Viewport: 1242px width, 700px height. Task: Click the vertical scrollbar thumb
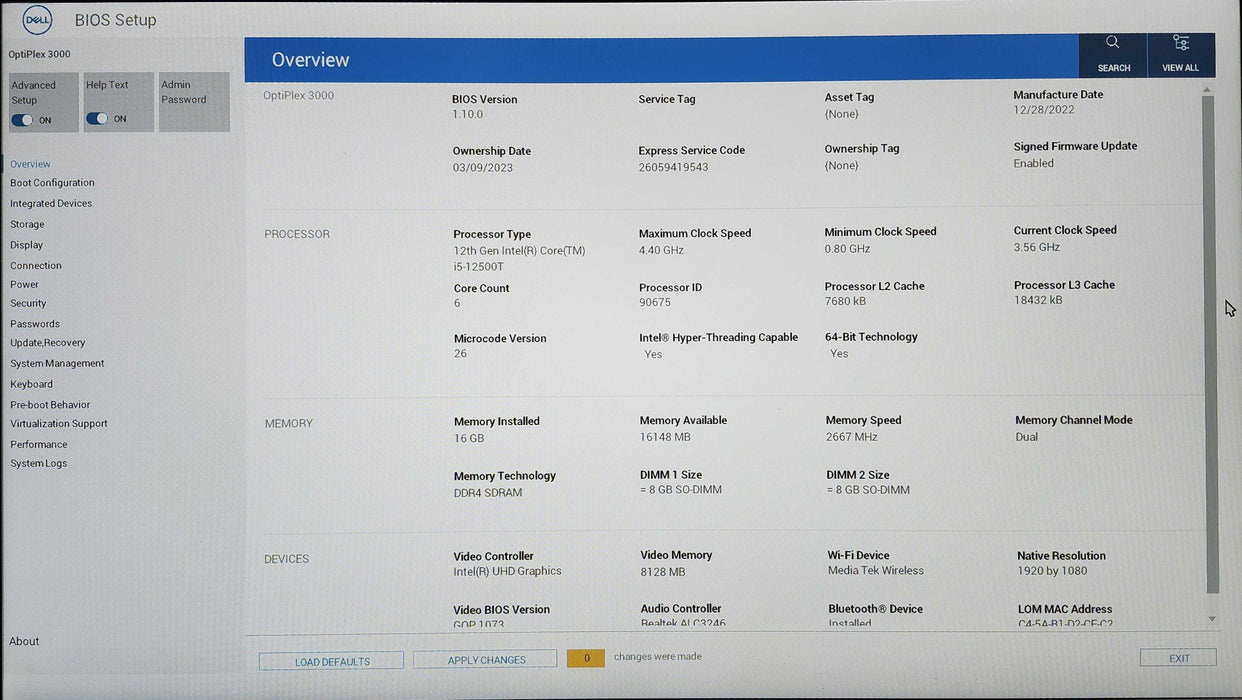[1210, 345]
